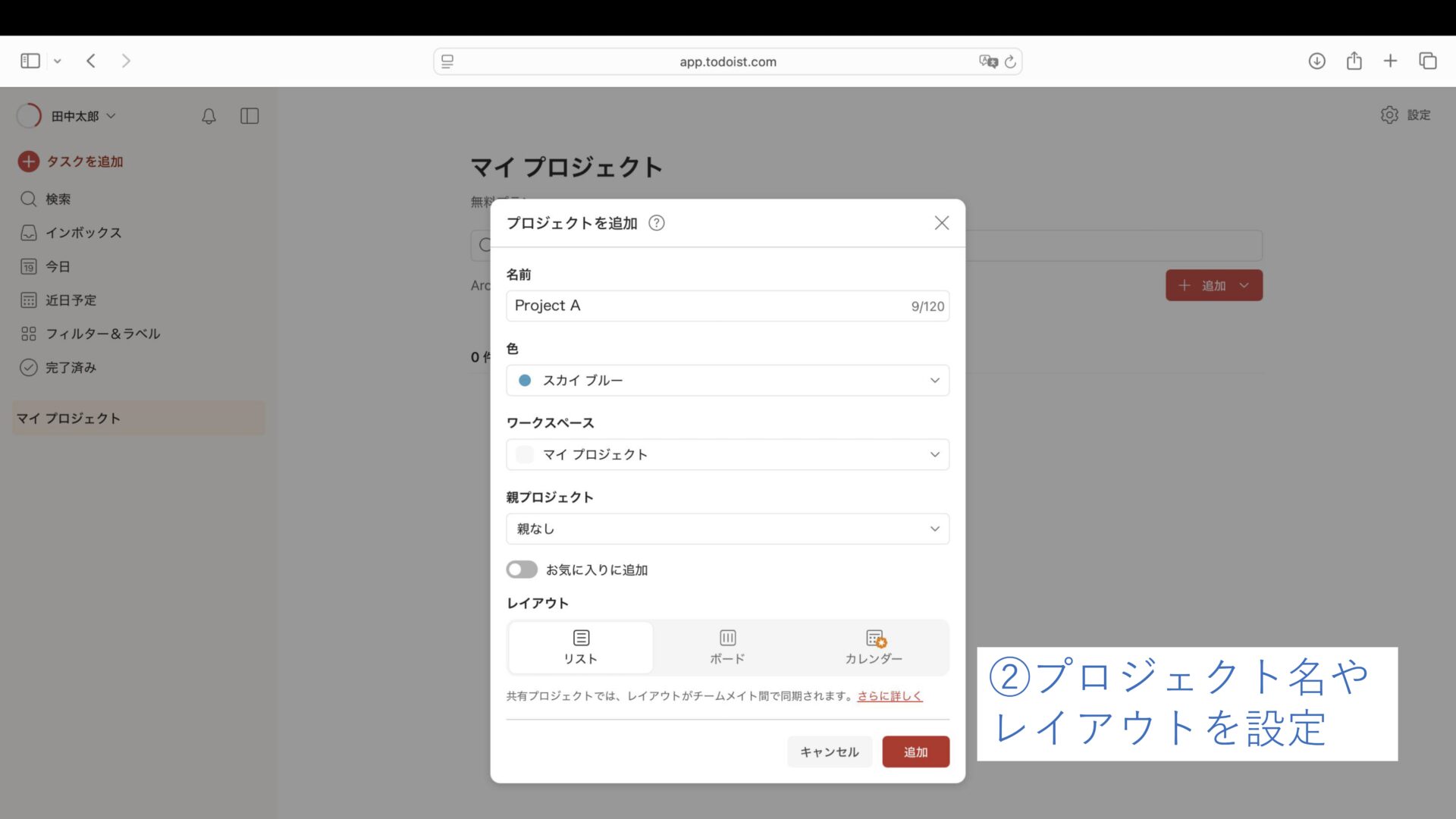1456x819 pixels.
Task: Open the notifications bell
Action: pyautogui.click(x=209, y=116)
